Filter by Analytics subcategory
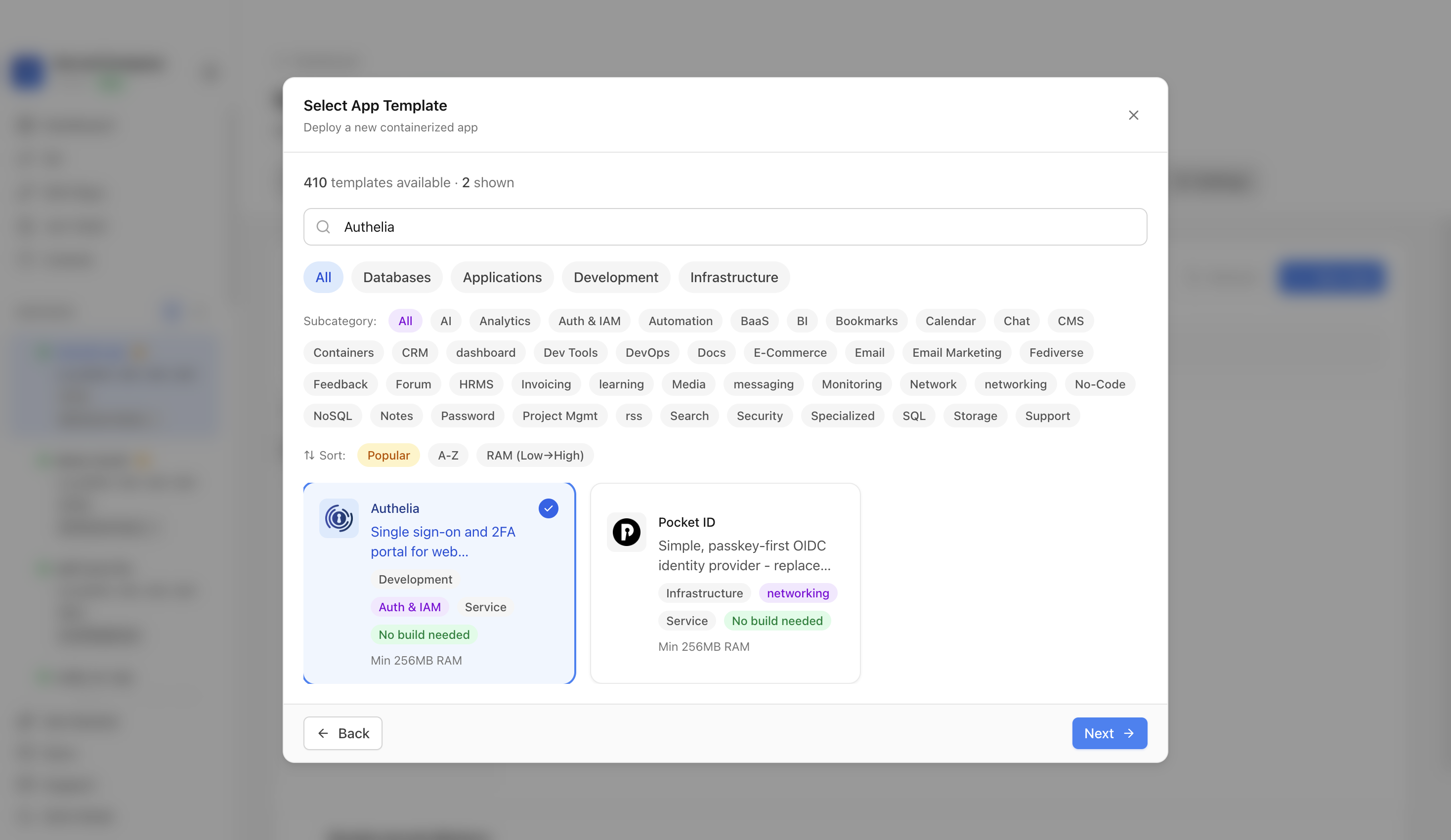This screenshot has height=840, width=1451. 505,321
